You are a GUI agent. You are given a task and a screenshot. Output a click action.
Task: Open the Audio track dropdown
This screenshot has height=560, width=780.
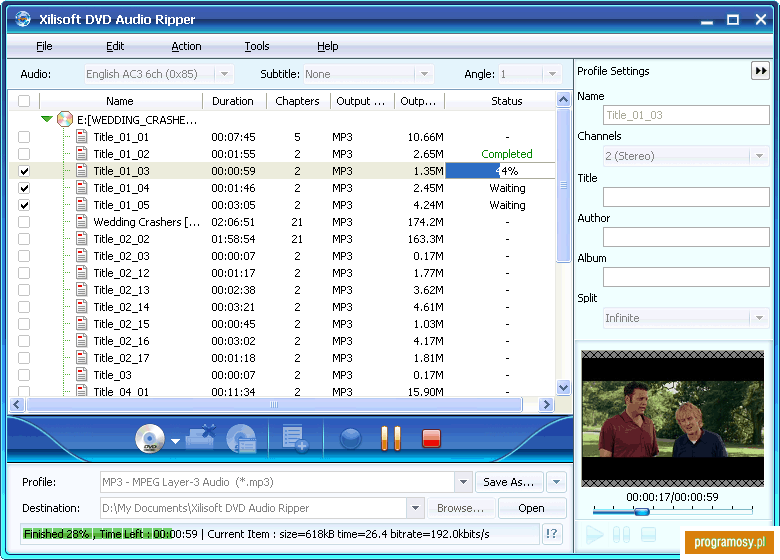[x=224, y=74]
